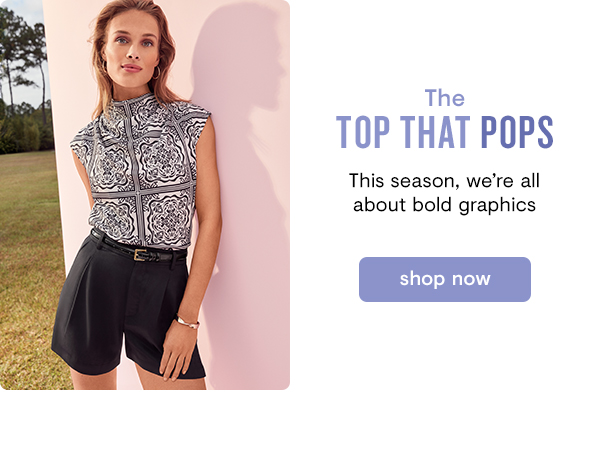Click the model's hoop earring

coord(157,73)
